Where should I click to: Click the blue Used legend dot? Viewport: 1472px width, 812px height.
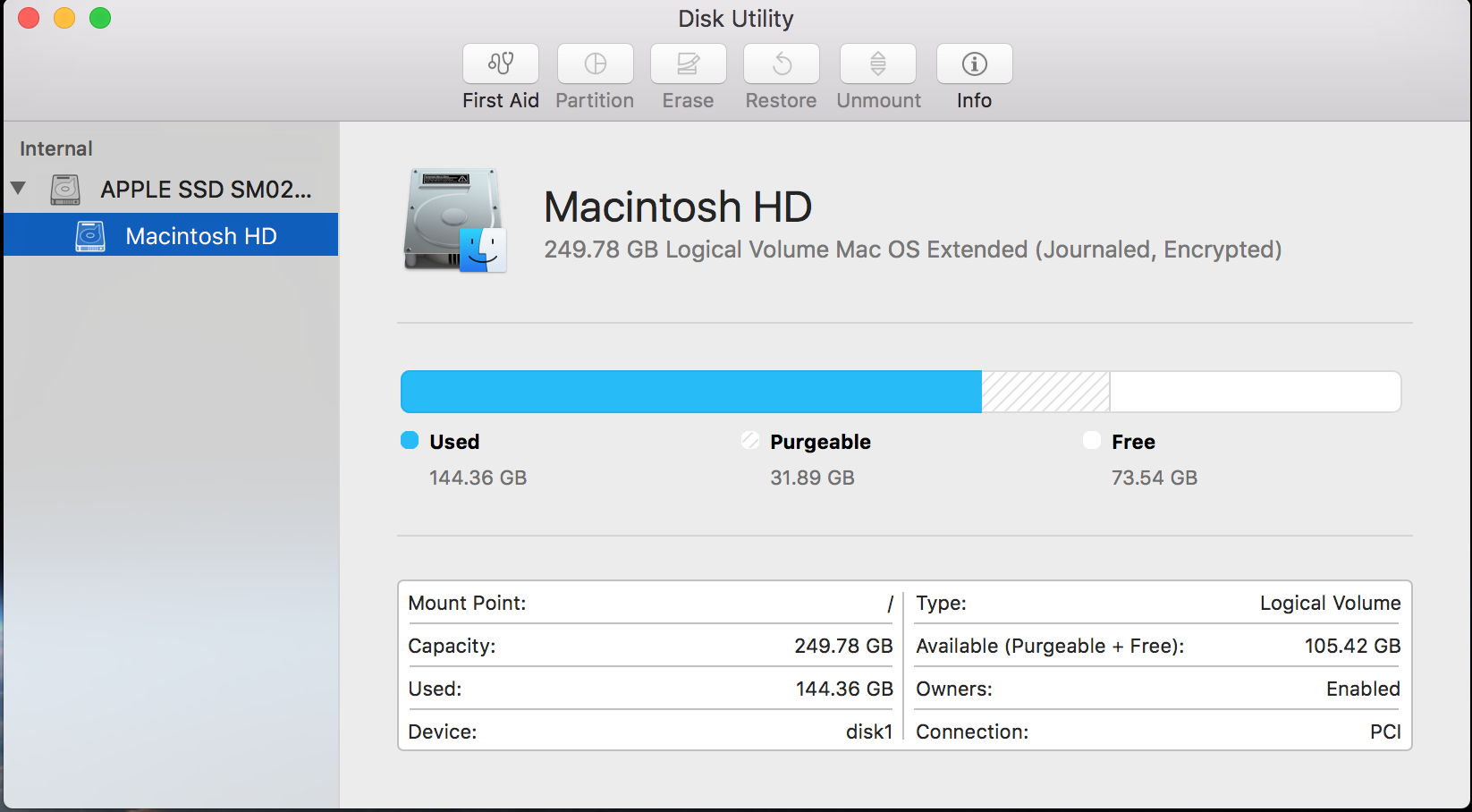(410, 440)
